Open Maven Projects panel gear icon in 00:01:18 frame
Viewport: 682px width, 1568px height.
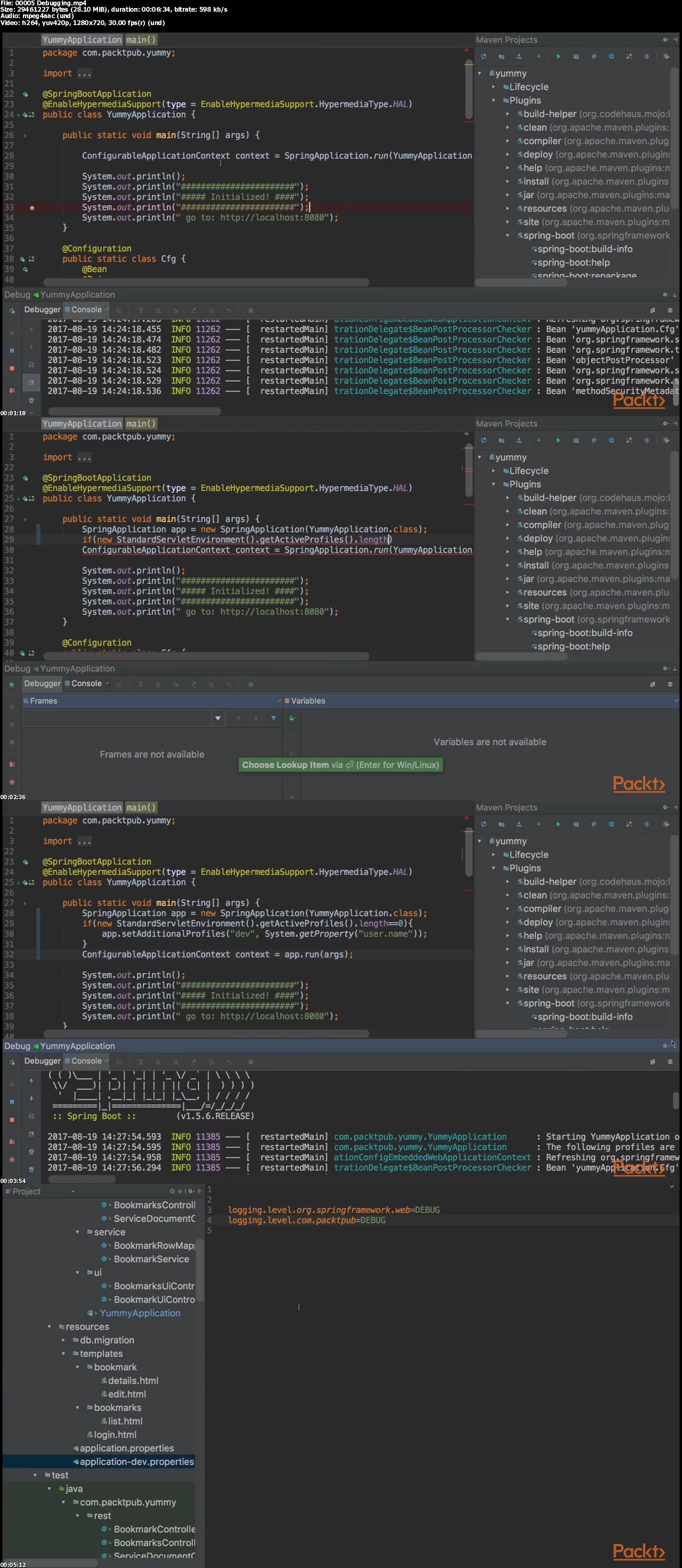click(665, 39)
